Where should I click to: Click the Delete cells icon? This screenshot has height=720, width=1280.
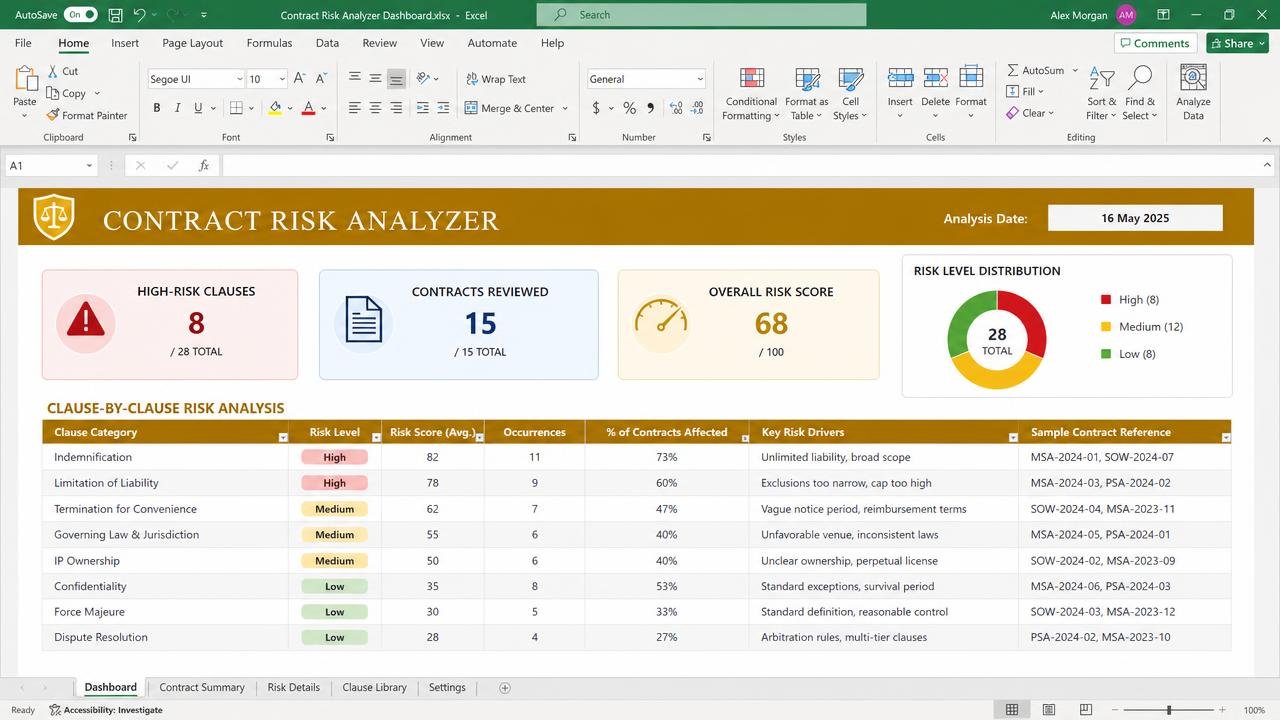tap(936, 78)
